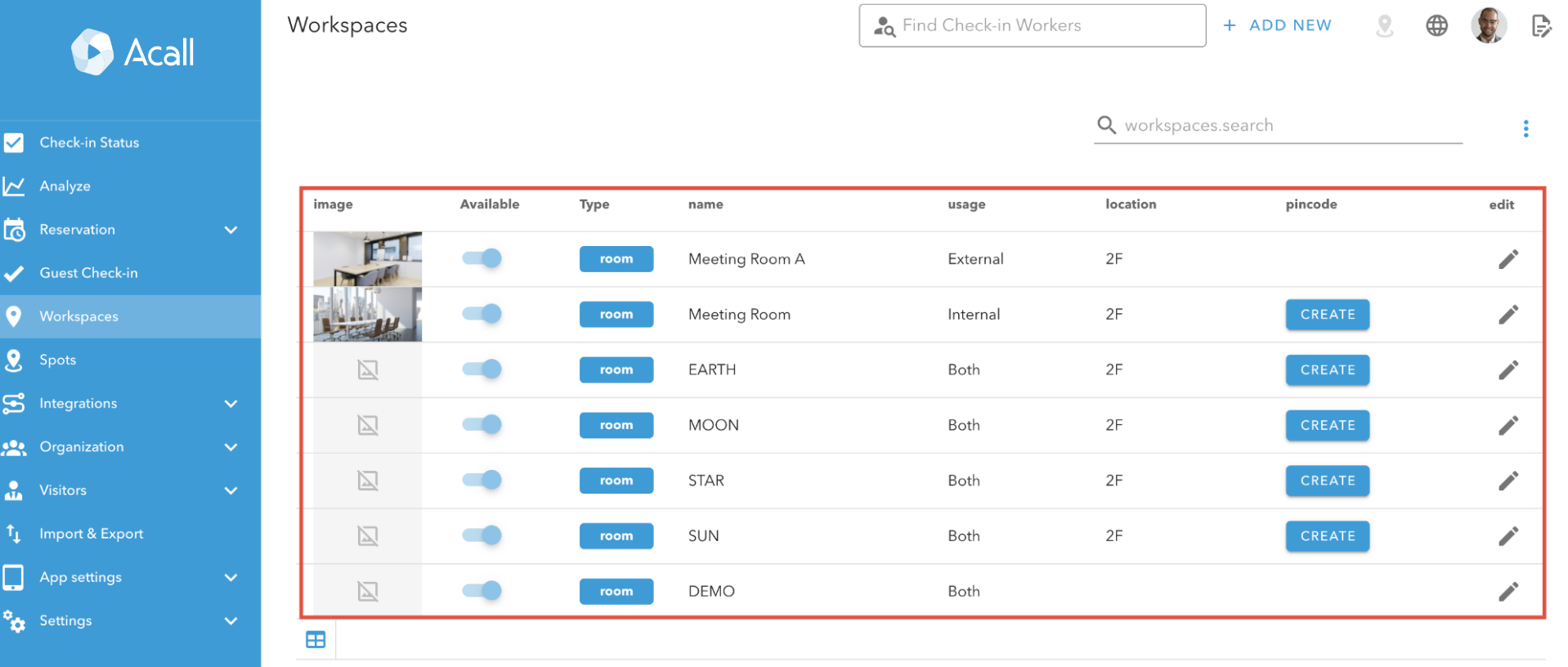This screenshot has height=667, width=1568.
Task: Toggle availability for MOON room
Action: click(x=482, y=425)
